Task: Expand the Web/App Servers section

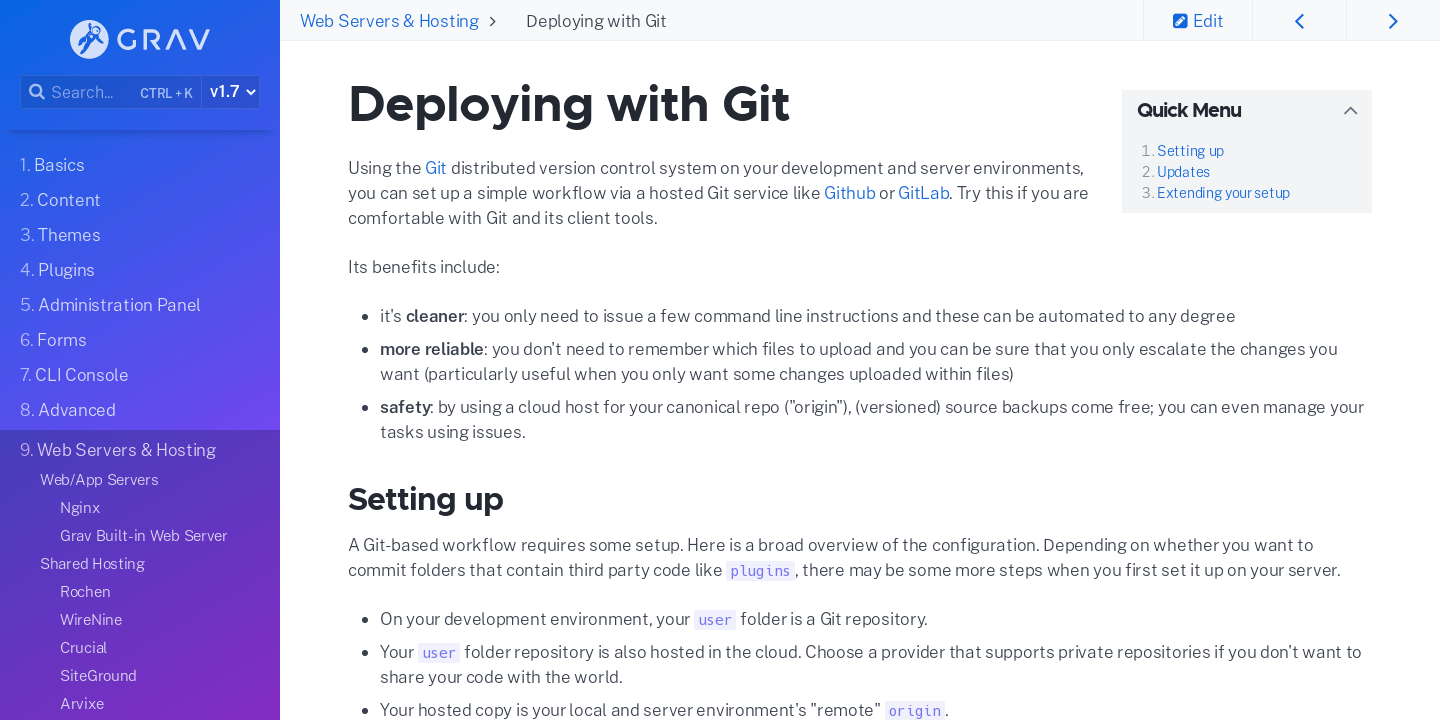Action: point(99,479)
